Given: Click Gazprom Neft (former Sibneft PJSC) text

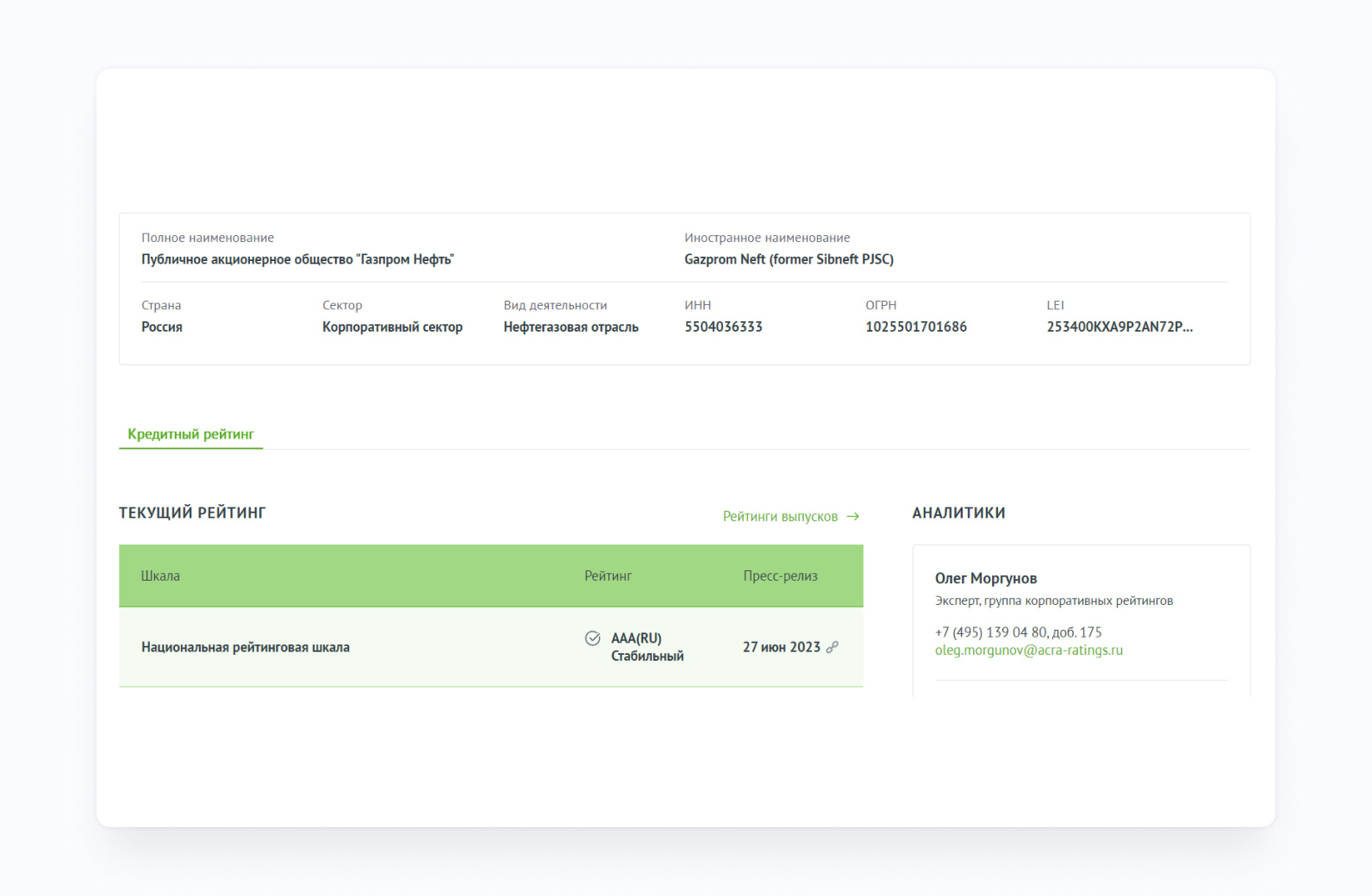Looking at the screenshot, I should click(x=789, y=259).
